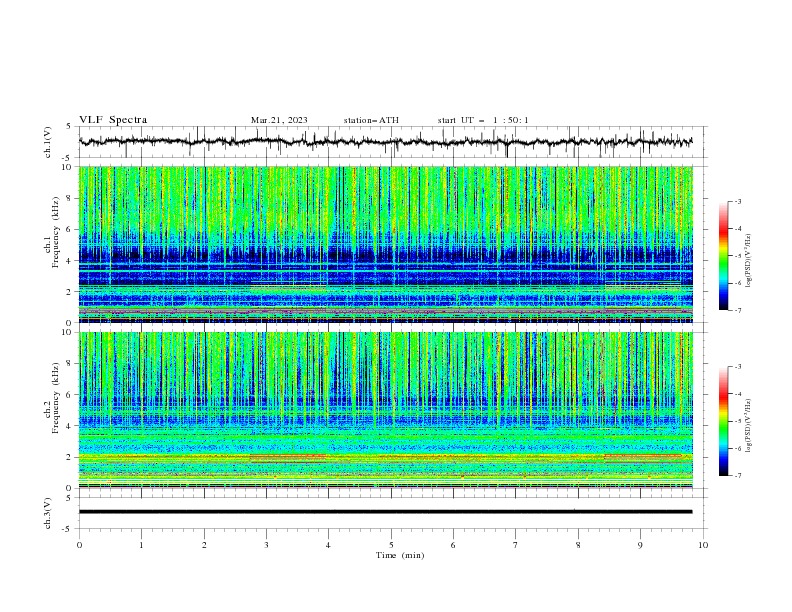Screen dimensions: 792x612
Task: Click inside the ch.2 spectrogram panel
Action: 385,410
